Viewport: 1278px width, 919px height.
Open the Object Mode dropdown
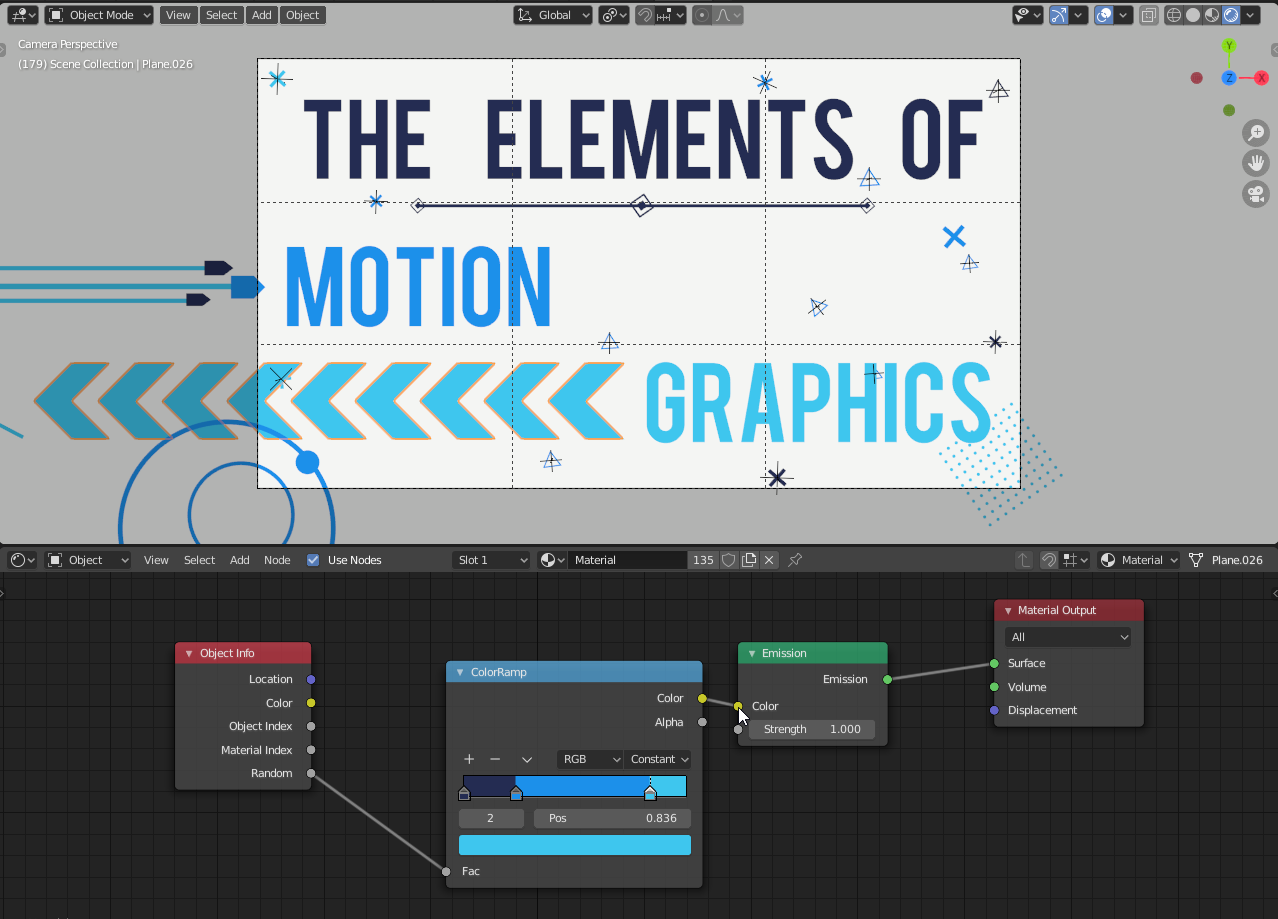click(x=99, y=15)
